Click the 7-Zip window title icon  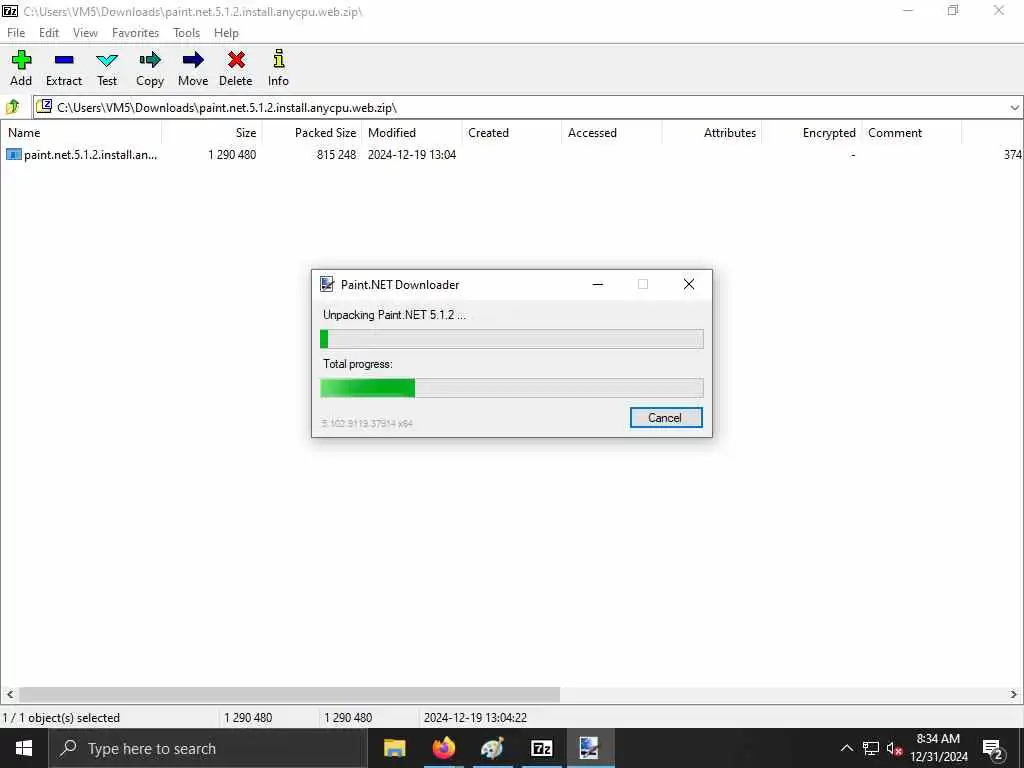pyautogui.click(x=10, y=11)
